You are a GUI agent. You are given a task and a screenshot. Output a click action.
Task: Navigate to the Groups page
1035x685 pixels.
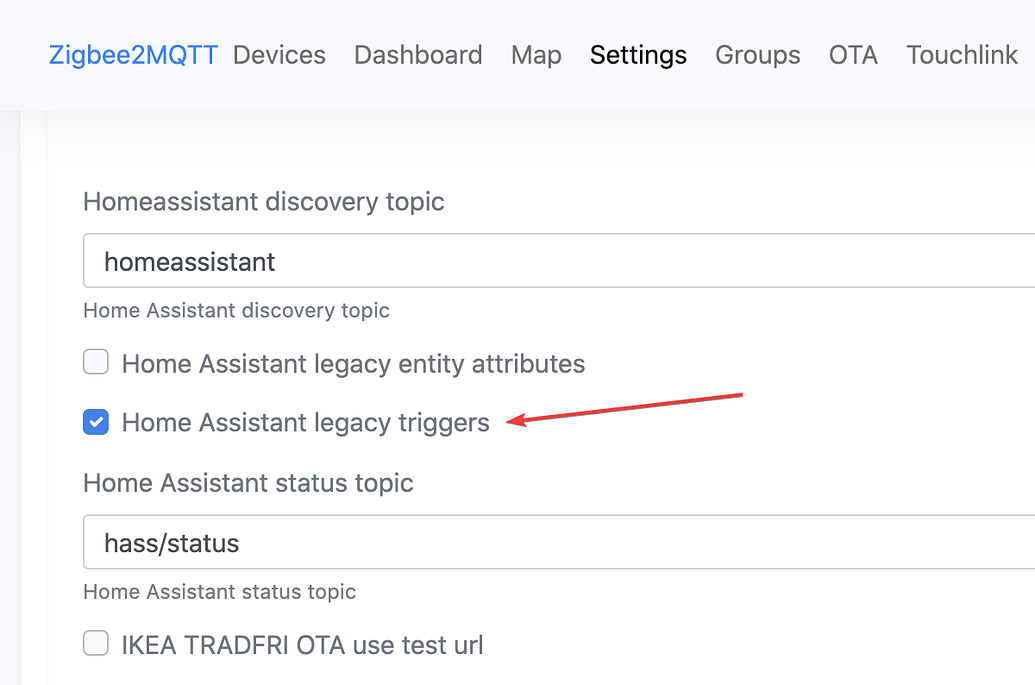point(757,55)
